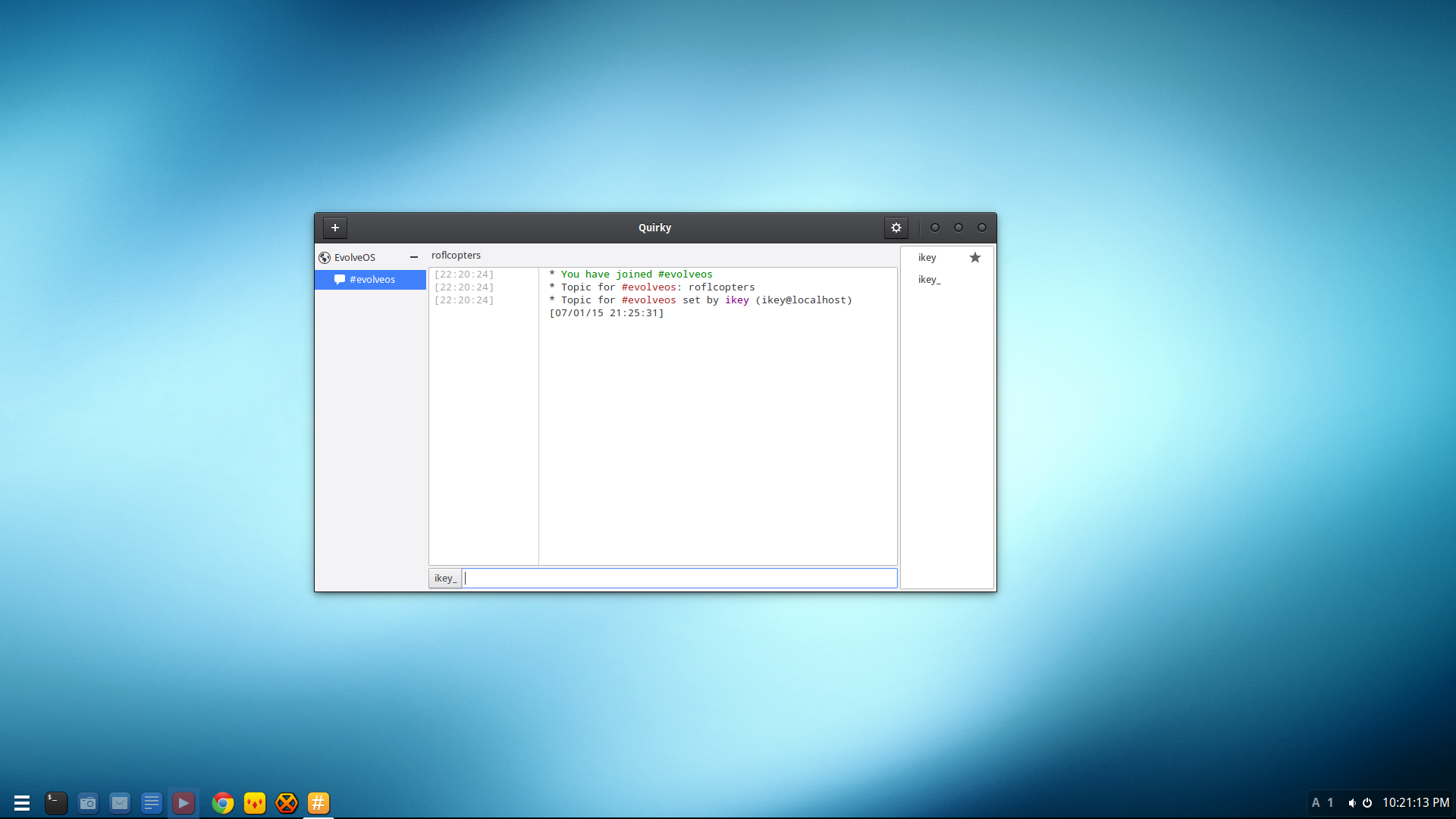Launch the Terminal from the panel
The height and width of the screenshot is (819, 1456).
click(56, 803)
